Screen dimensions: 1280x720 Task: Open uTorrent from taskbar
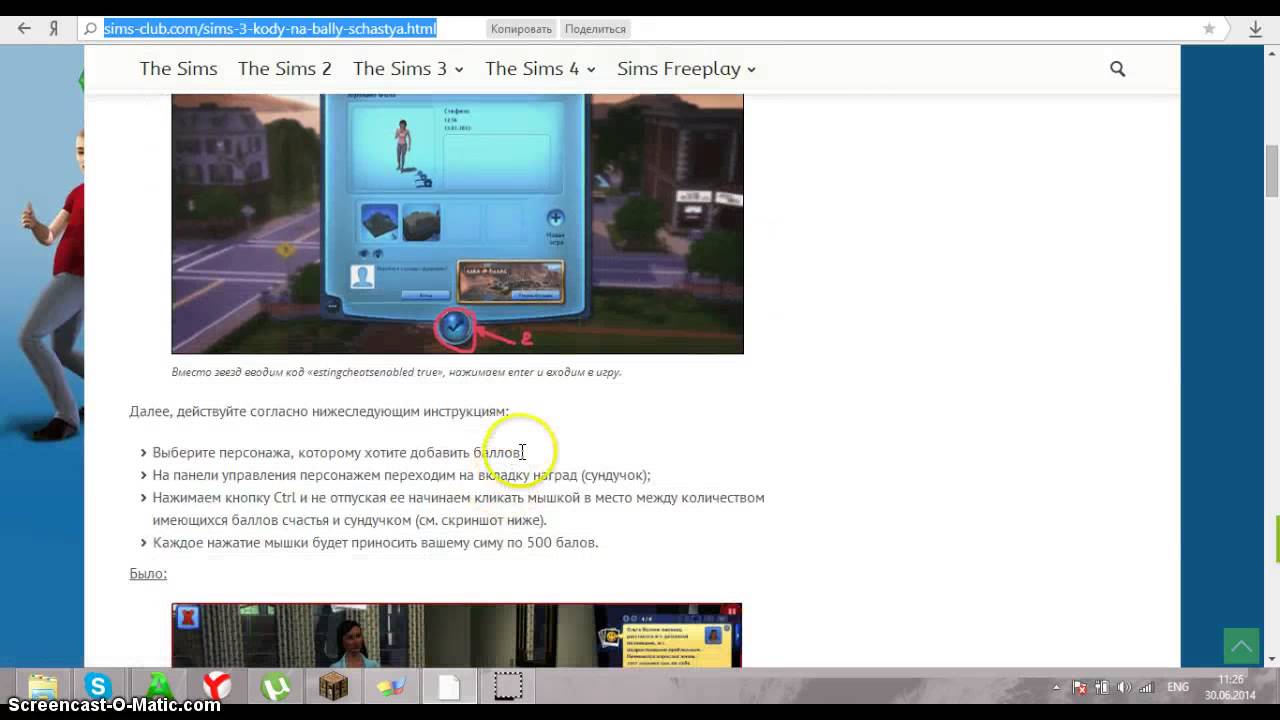click(x=276, y=686)
